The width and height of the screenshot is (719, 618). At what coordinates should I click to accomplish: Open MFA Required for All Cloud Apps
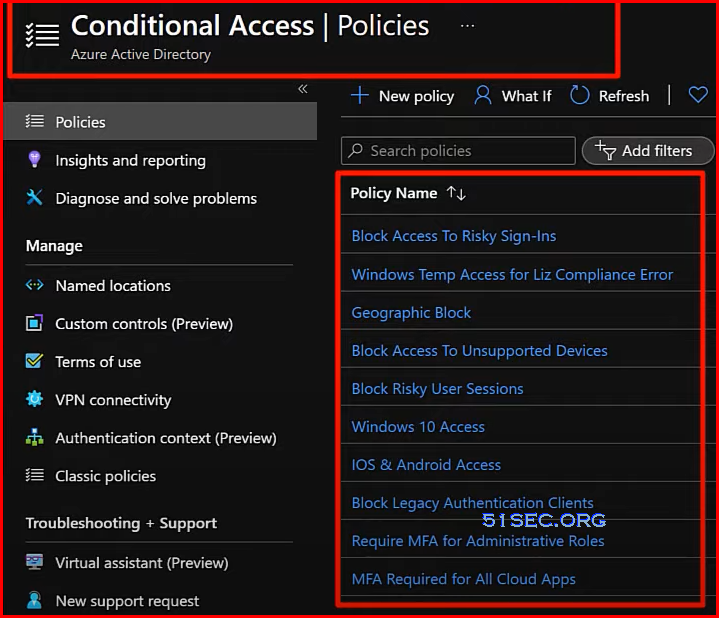click(x=464, y=579)
